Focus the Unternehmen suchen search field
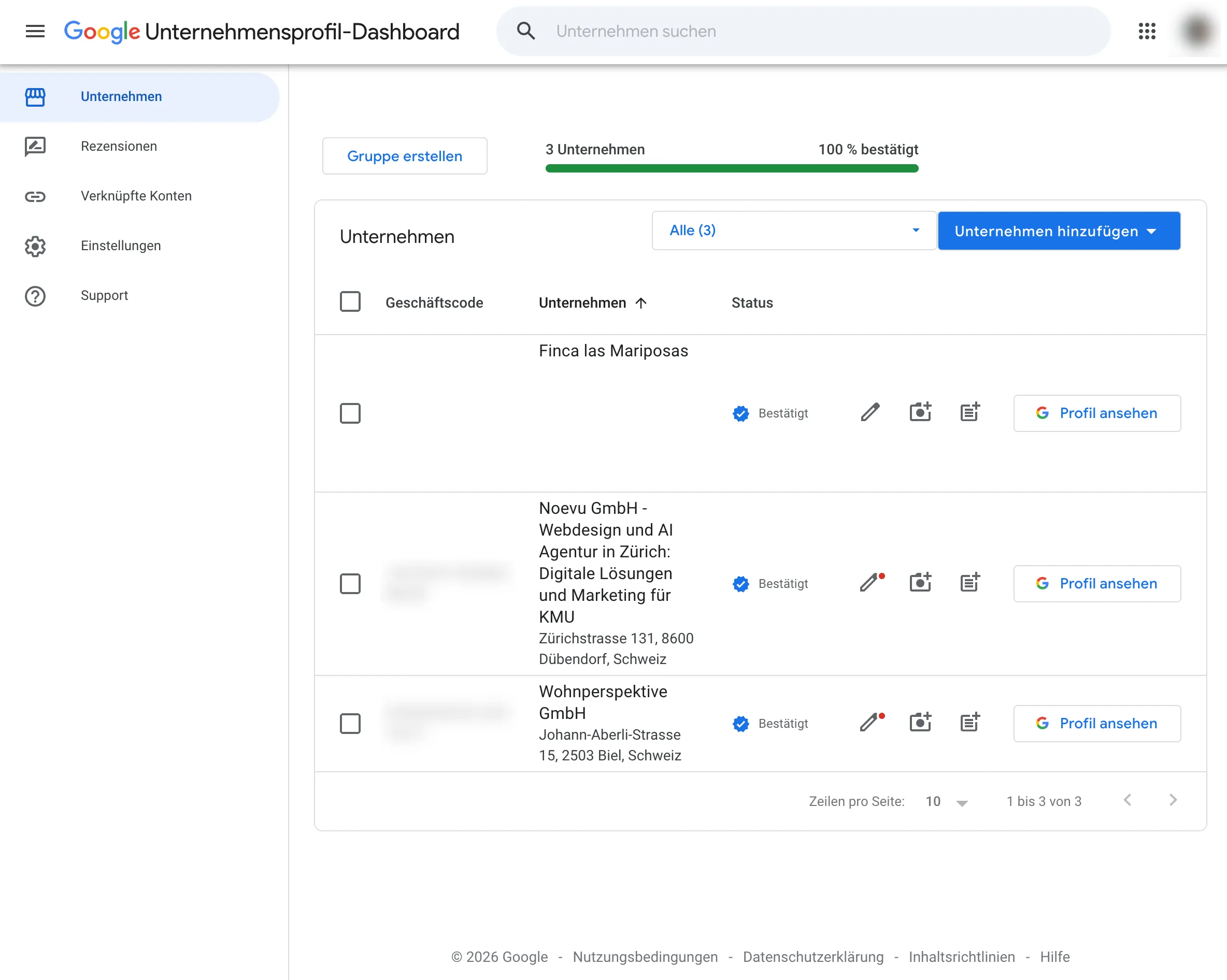Screen dimensions: 1227x980 [803, 31]
